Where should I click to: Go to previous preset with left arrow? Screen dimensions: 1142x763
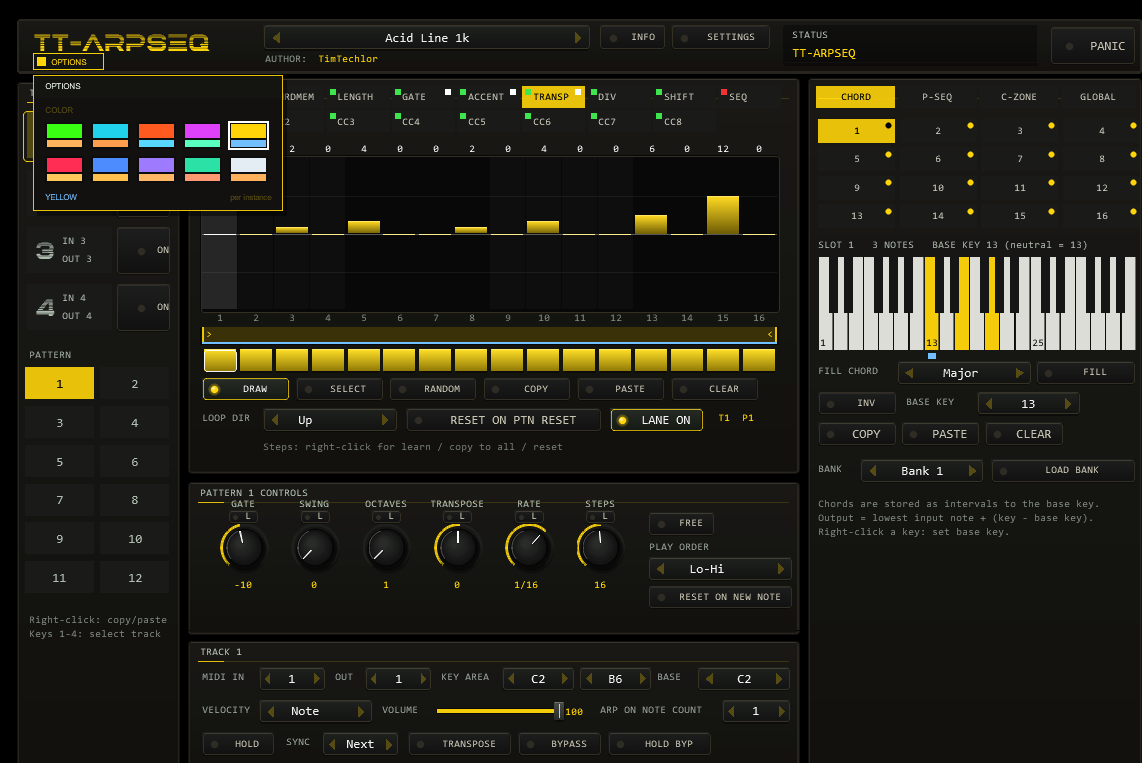point(276,37)
